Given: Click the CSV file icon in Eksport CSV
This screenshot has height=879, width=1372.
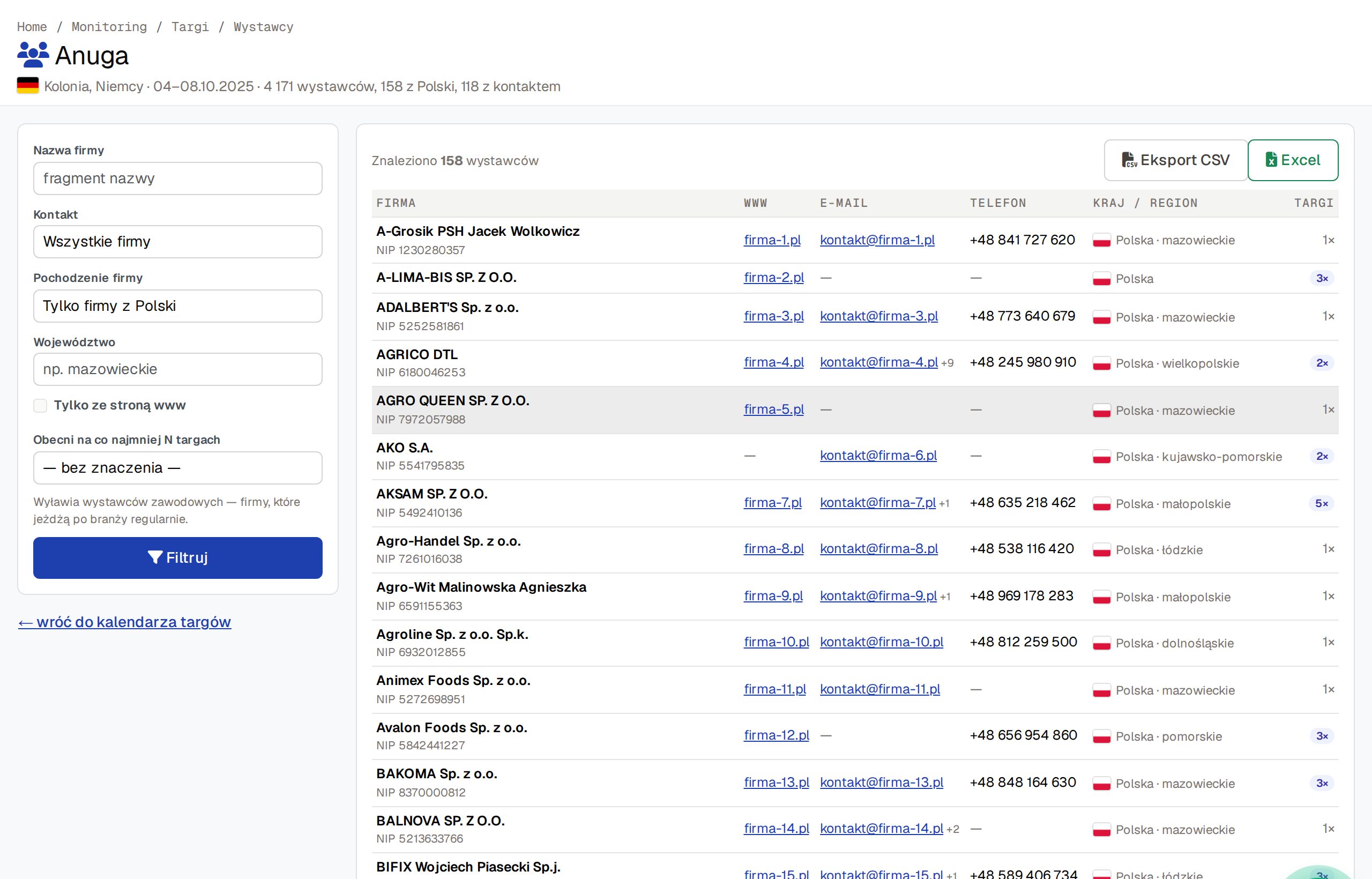Looking at the screenshot, I should [x=1129, y=160].
